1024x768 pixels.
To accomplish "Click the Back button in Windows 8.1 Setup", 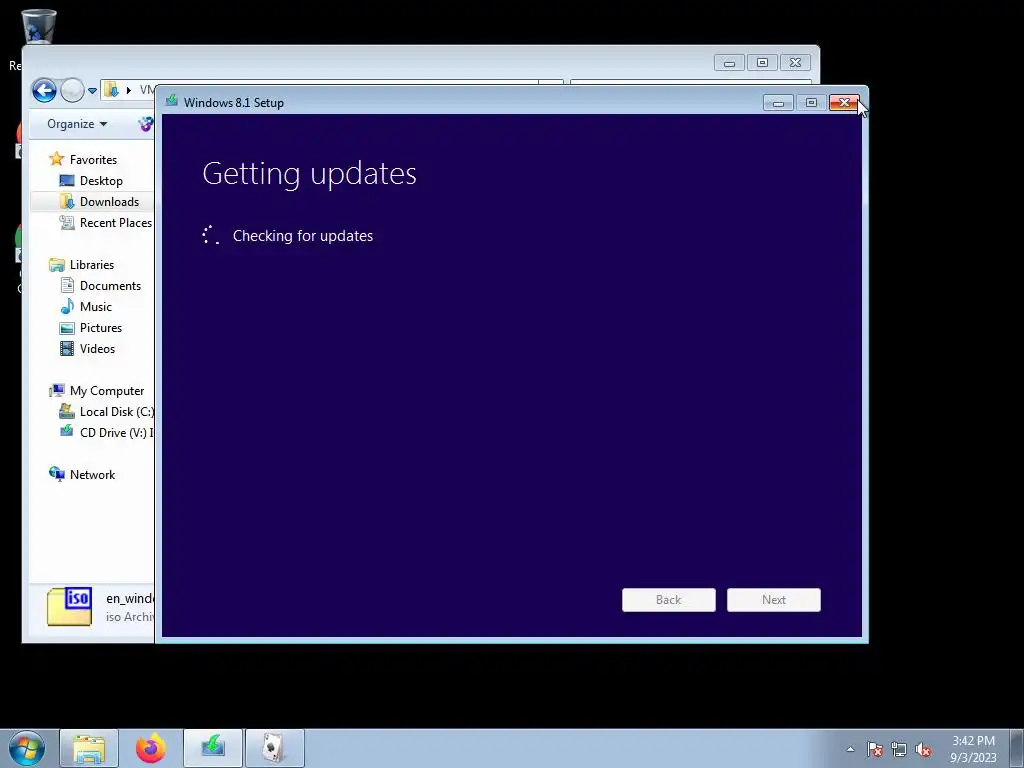I will tap(668, 600).
